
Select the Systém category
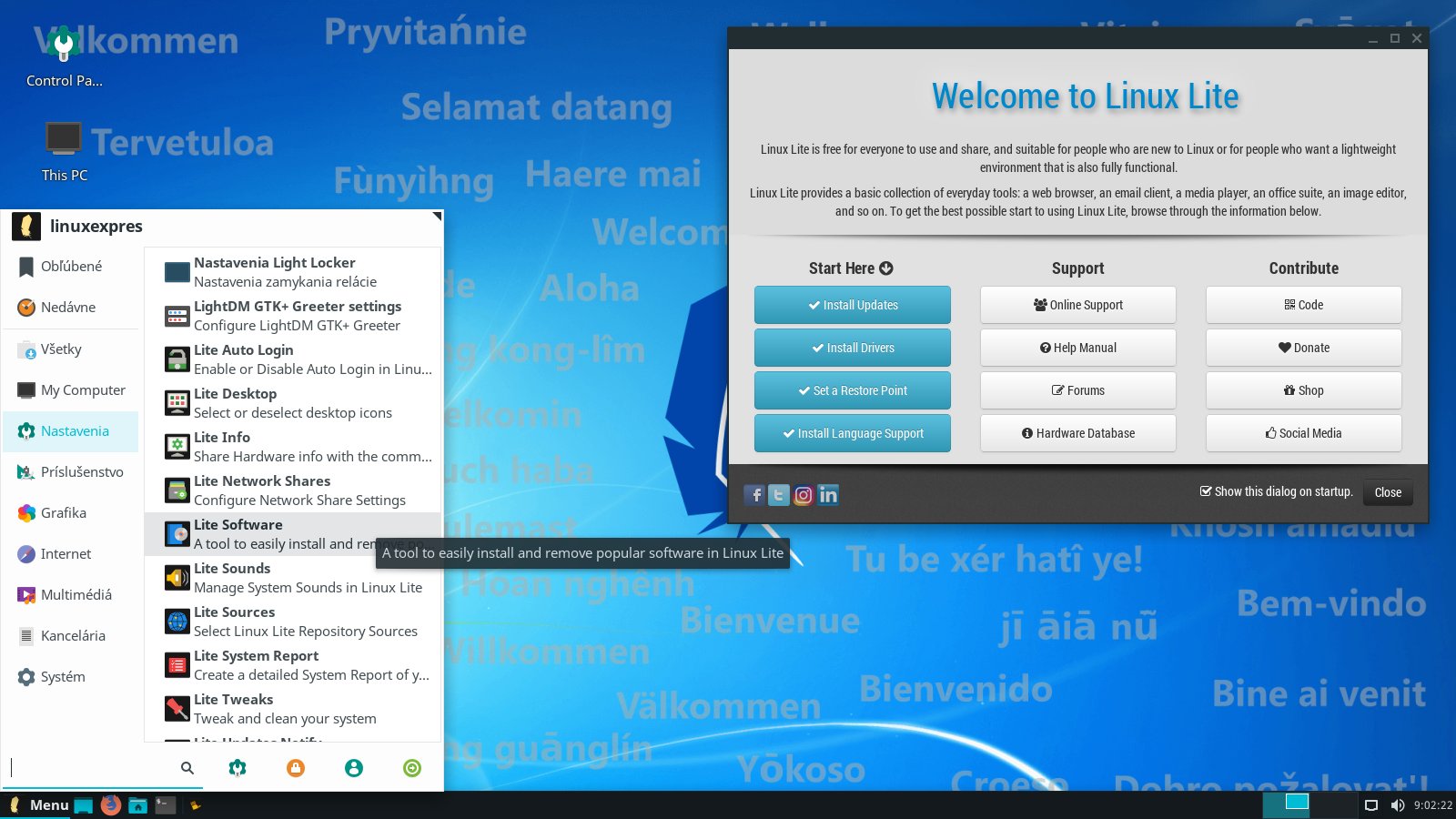click(71, 677)
